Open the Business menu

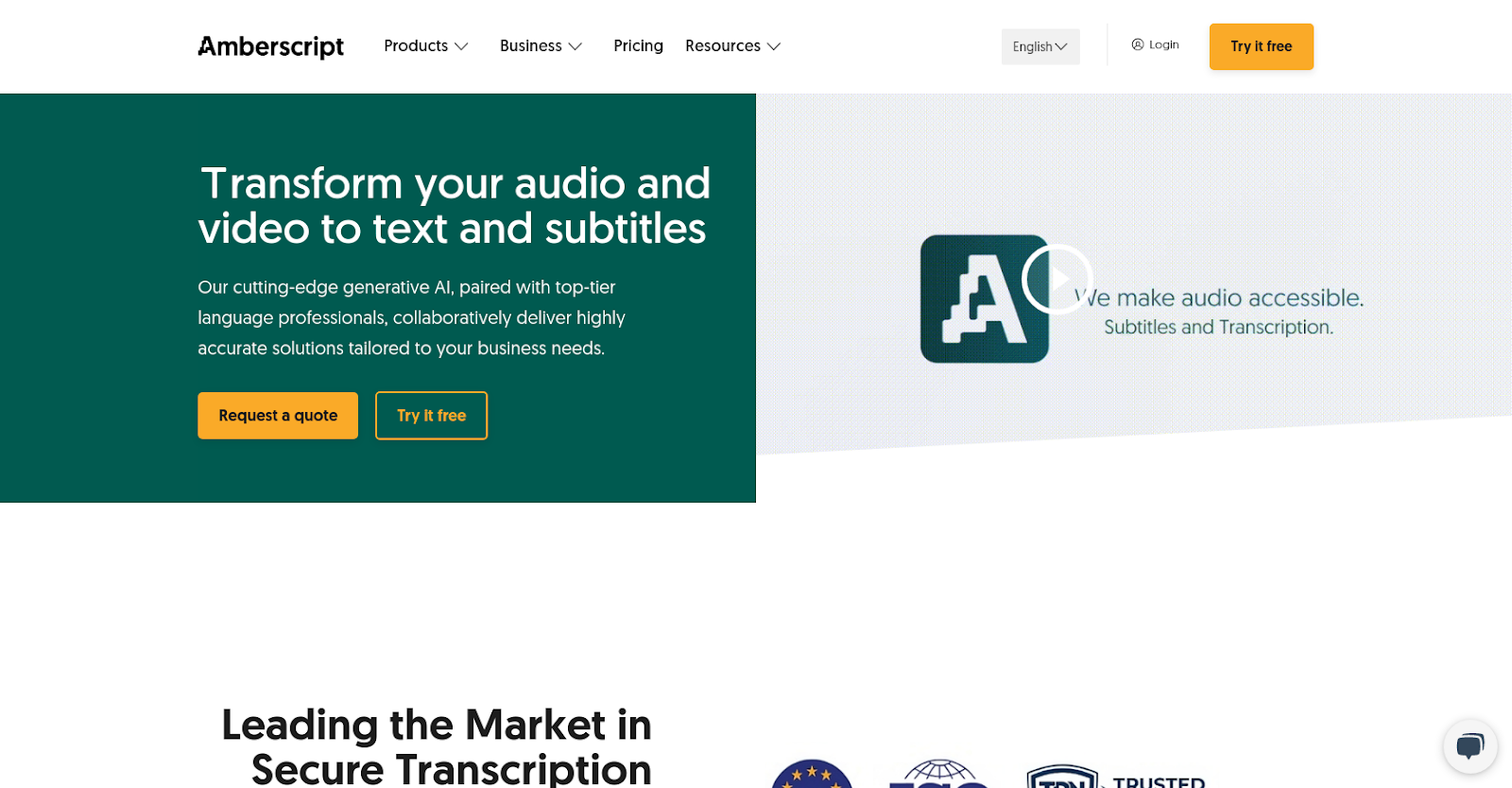[x=530, y=46]
